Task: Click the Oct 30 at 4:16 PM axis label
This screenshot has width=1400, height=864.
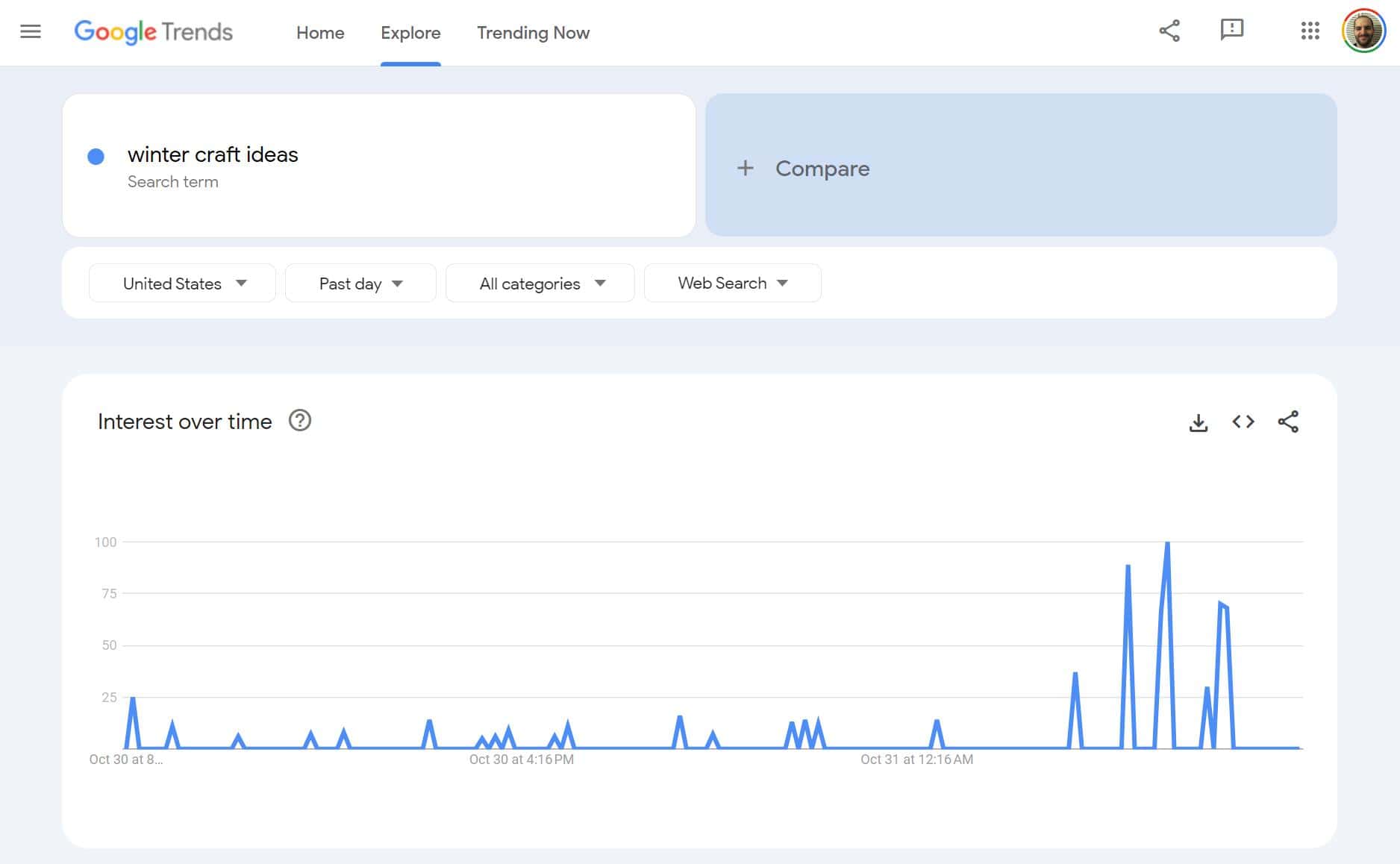Action: 522,760
